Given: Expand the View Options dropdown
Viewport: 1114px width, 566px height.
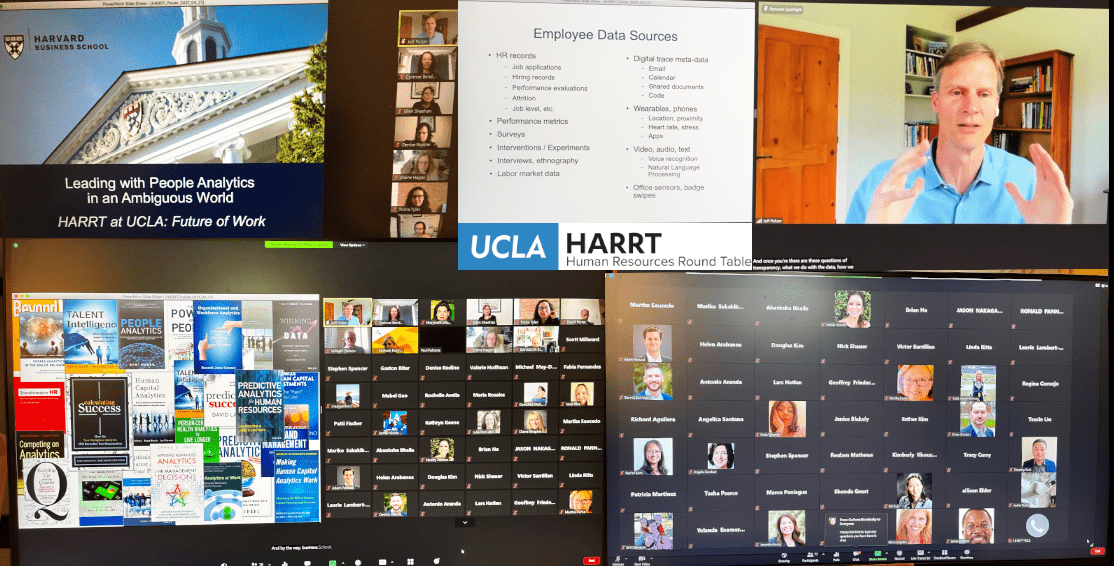Looking at the screenshot, I should coord(352,244).
